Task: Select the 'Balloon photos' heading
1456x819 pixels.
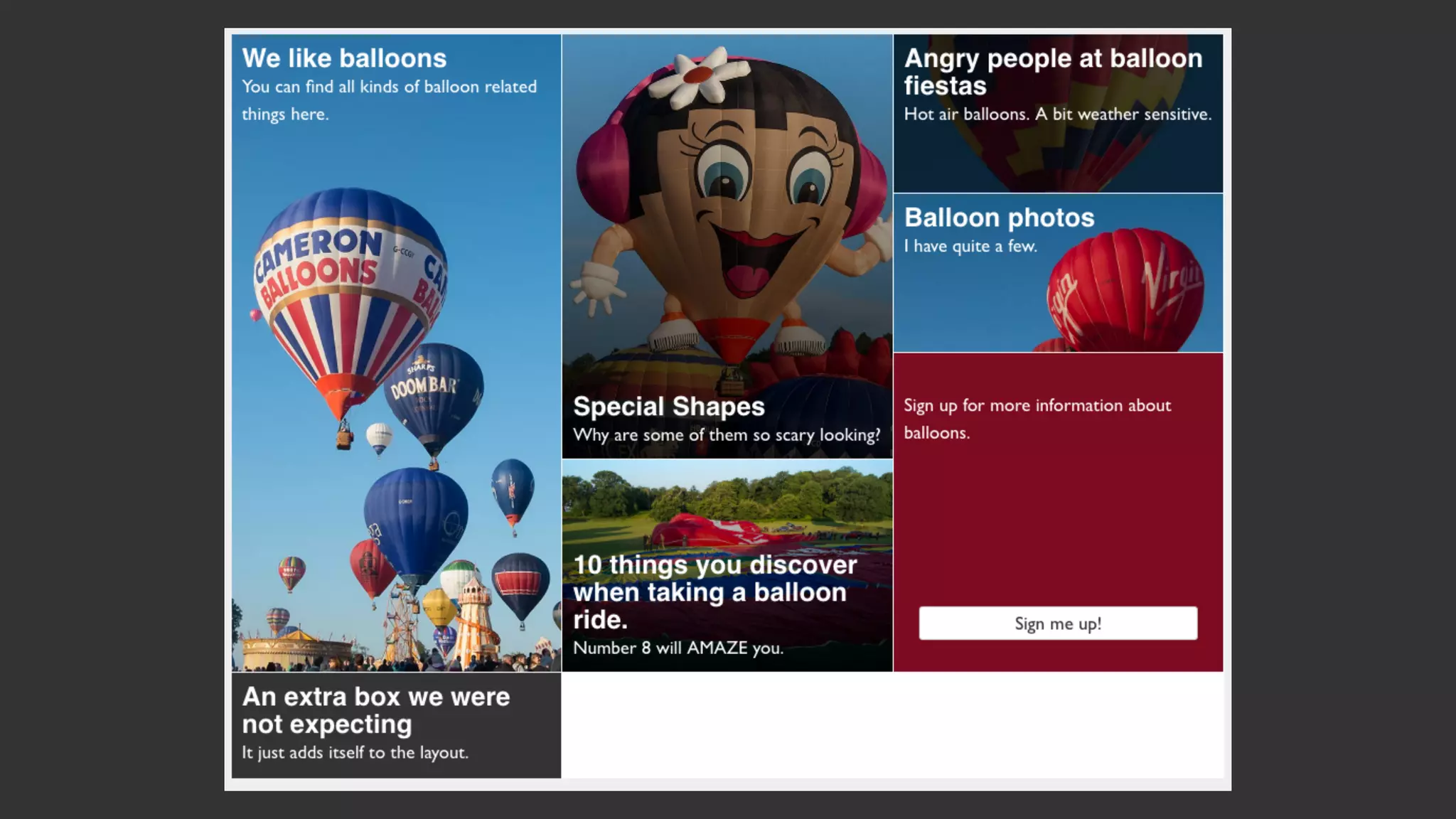Action: (999, 218)
